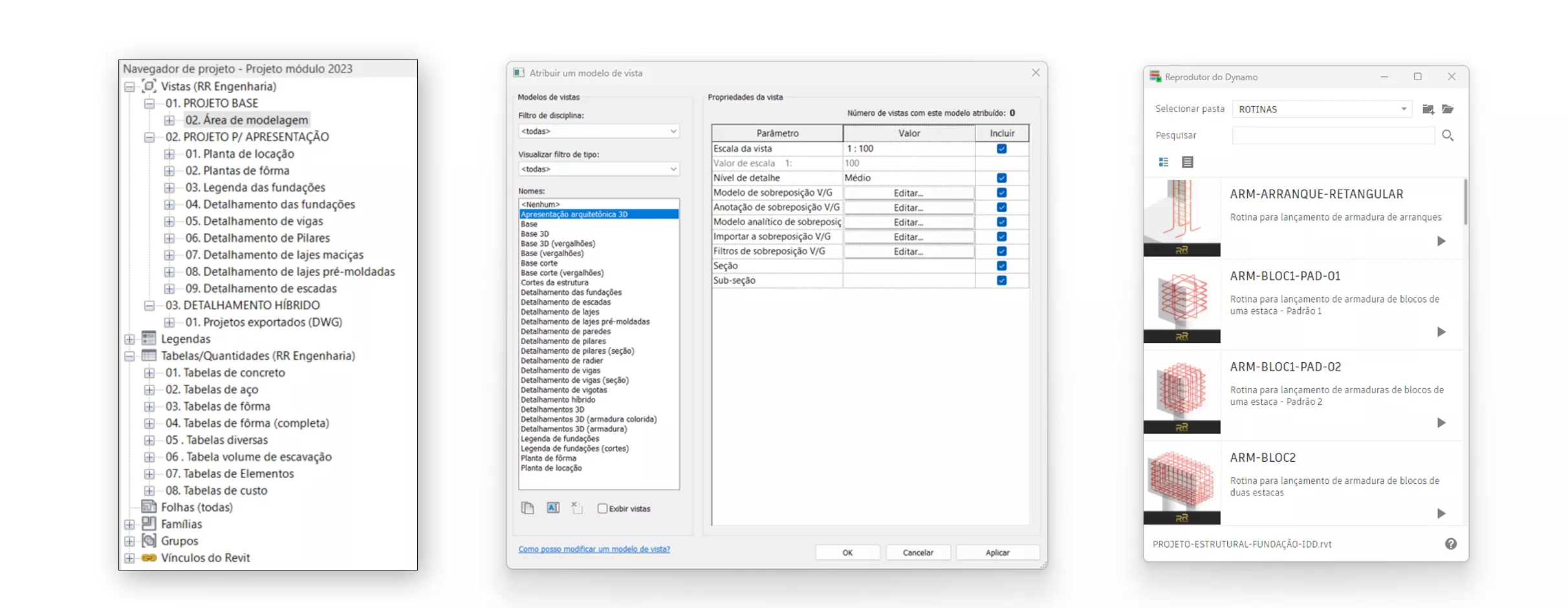Open the Dynamo Player help icon

pos(1451,544)
